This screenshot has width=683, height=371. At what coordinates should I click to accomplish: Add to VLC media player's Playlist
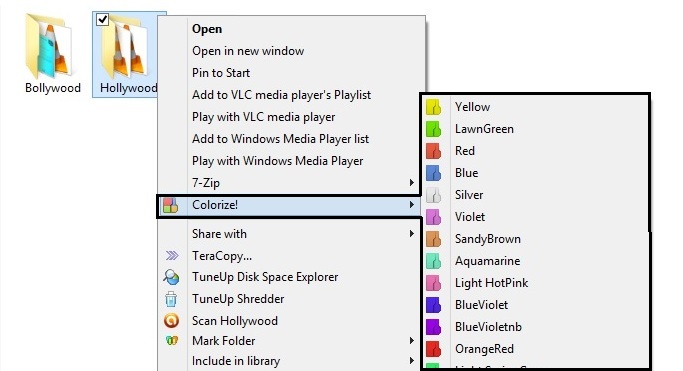pyautogui.click(x=281, y=95)
